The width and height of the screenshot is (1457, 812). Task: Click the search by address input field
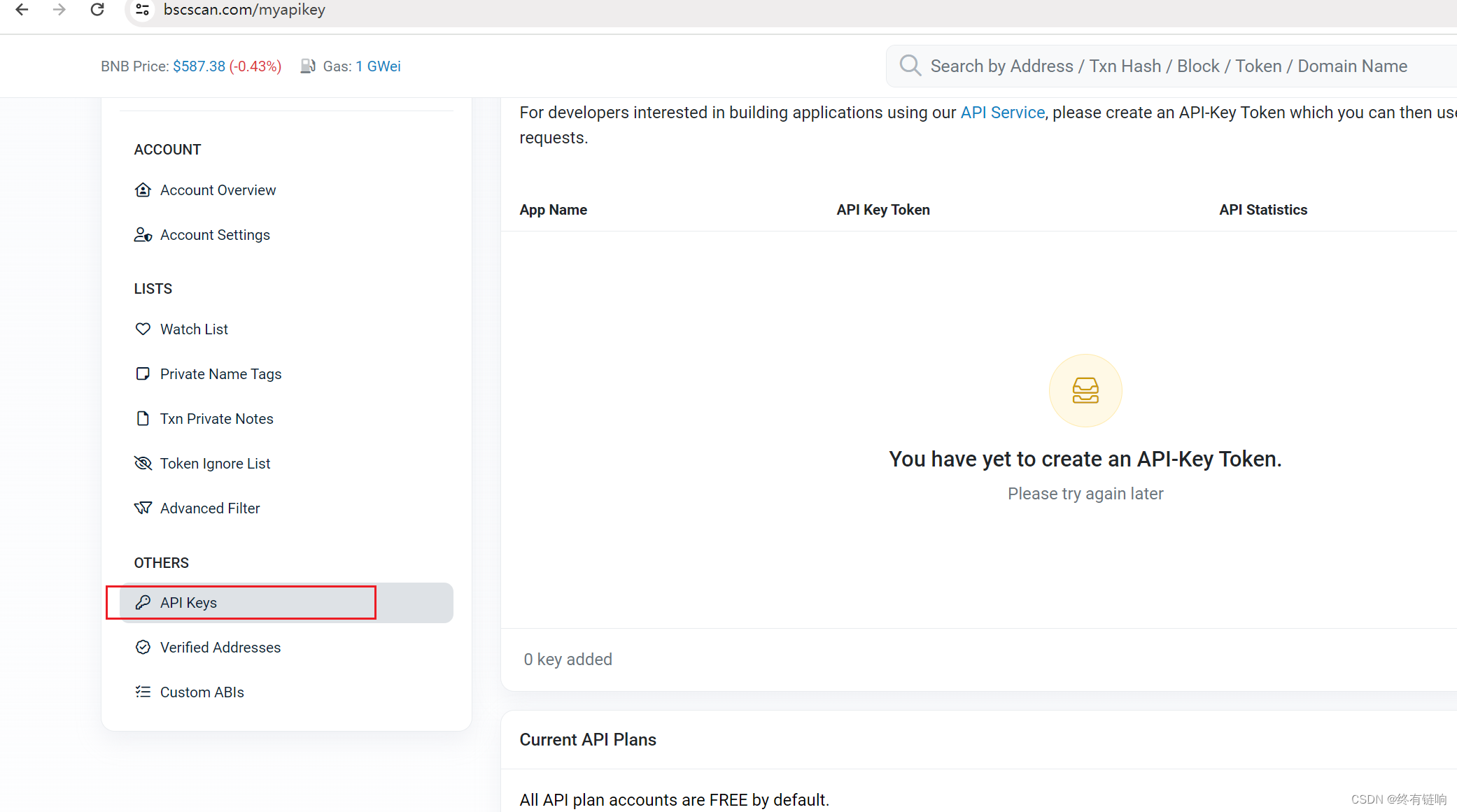click(1169, 66)
